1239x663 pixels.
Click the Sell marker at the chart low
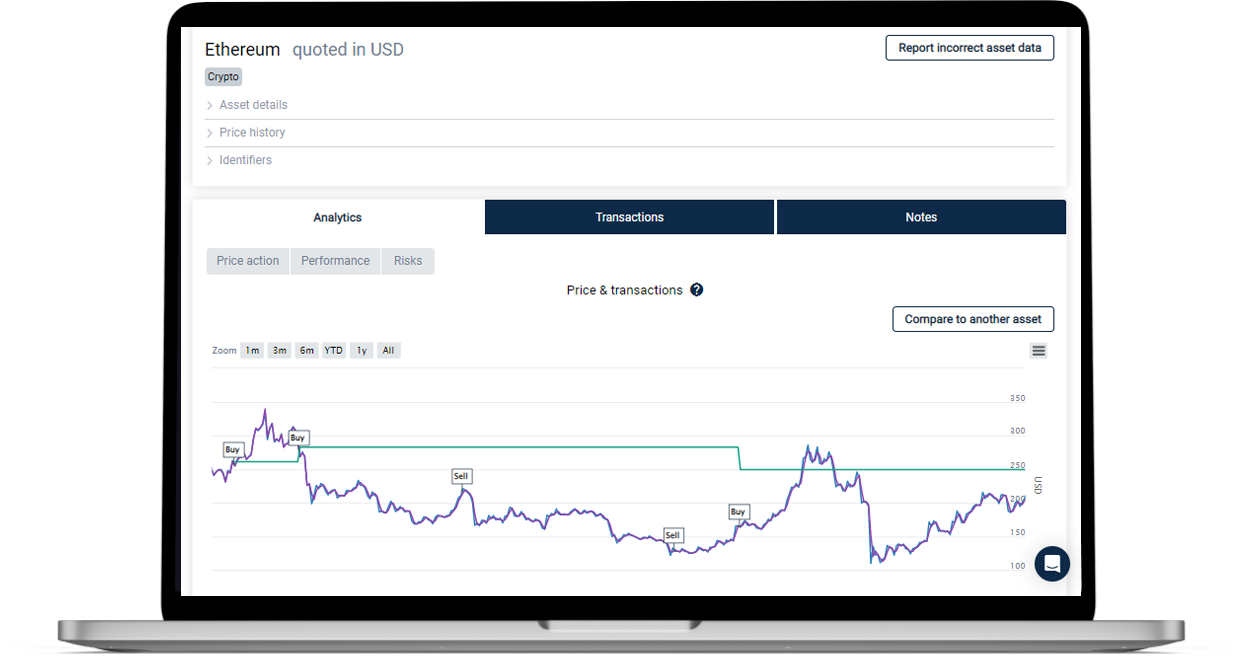pos(673,536)
